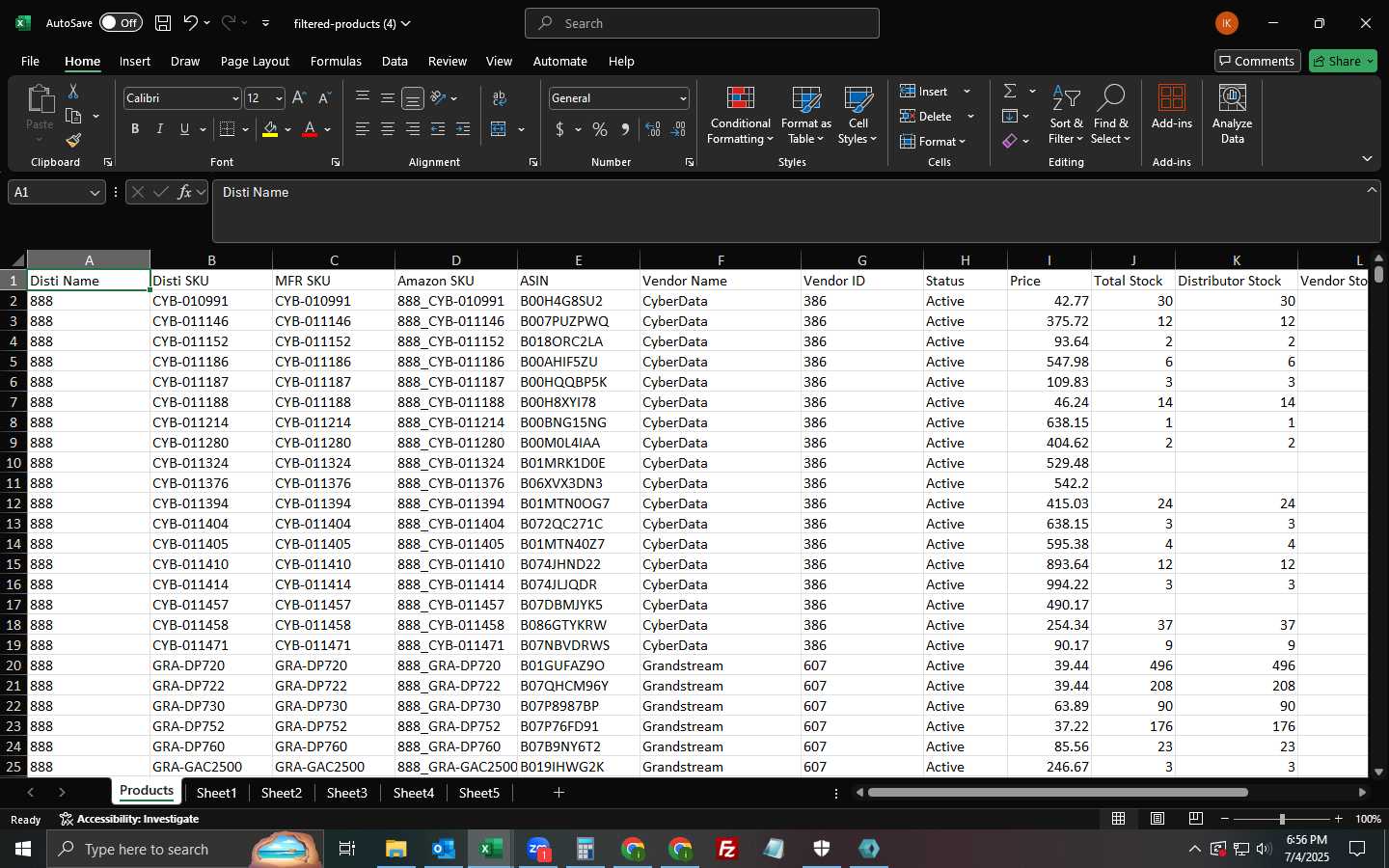Open Find & Select magnifier

[x=1110, y=116]
